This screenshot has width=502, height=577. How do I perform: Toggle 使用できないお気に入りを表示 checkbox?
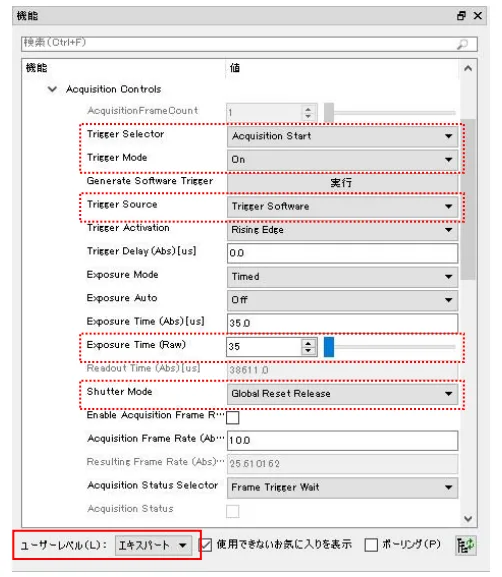click(205, 545)
